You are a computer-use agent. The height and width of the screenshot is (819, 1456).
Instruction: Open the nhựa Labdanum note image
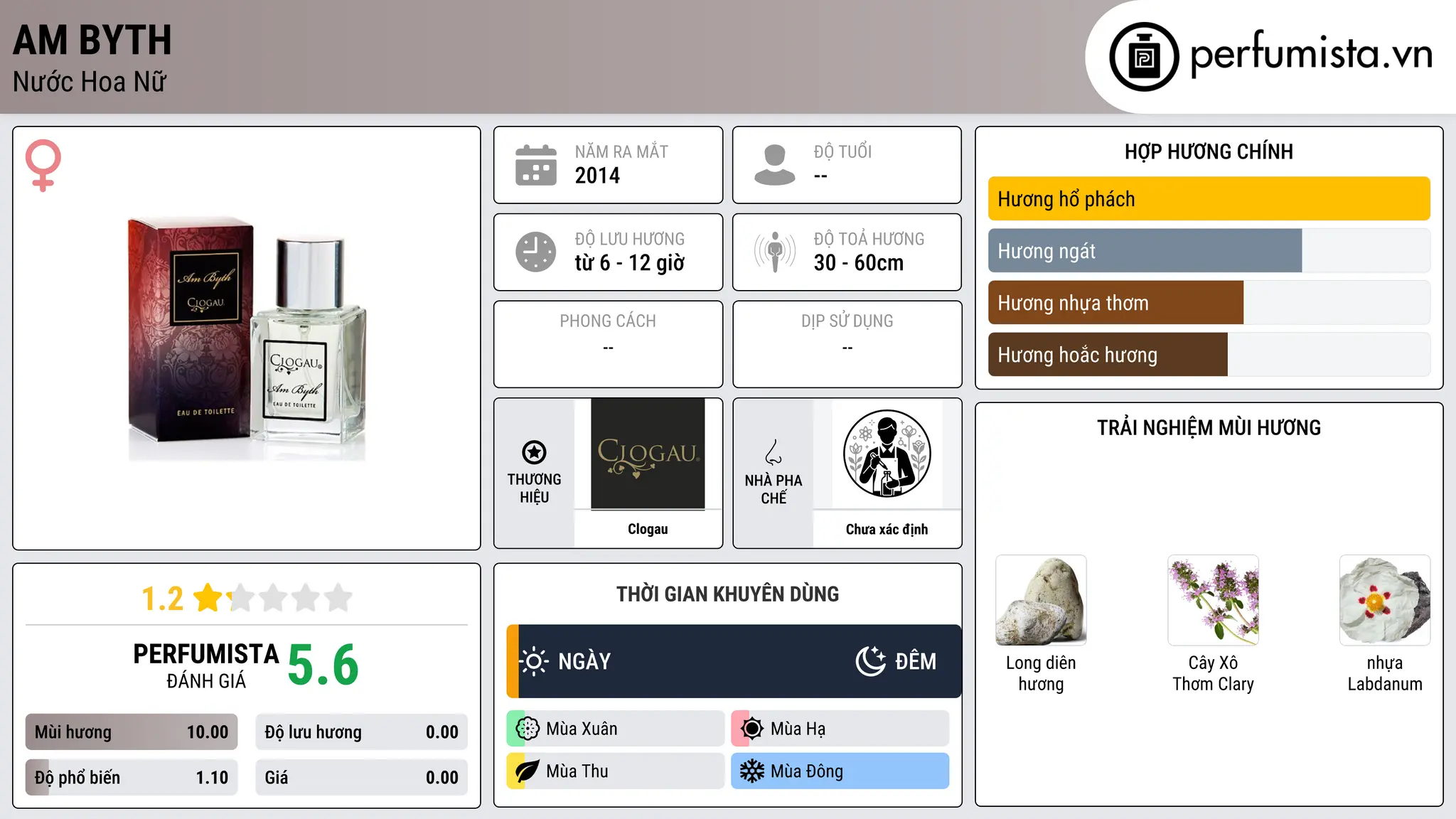[1385, 600]
